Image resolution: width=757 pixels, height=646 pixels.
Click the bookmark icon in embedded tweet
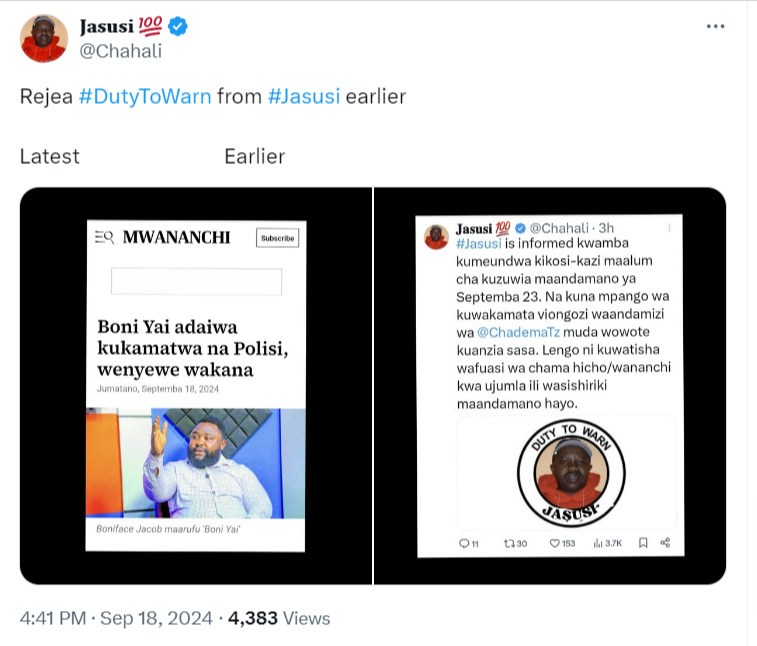pyautogui.click(x=643, y=543)
